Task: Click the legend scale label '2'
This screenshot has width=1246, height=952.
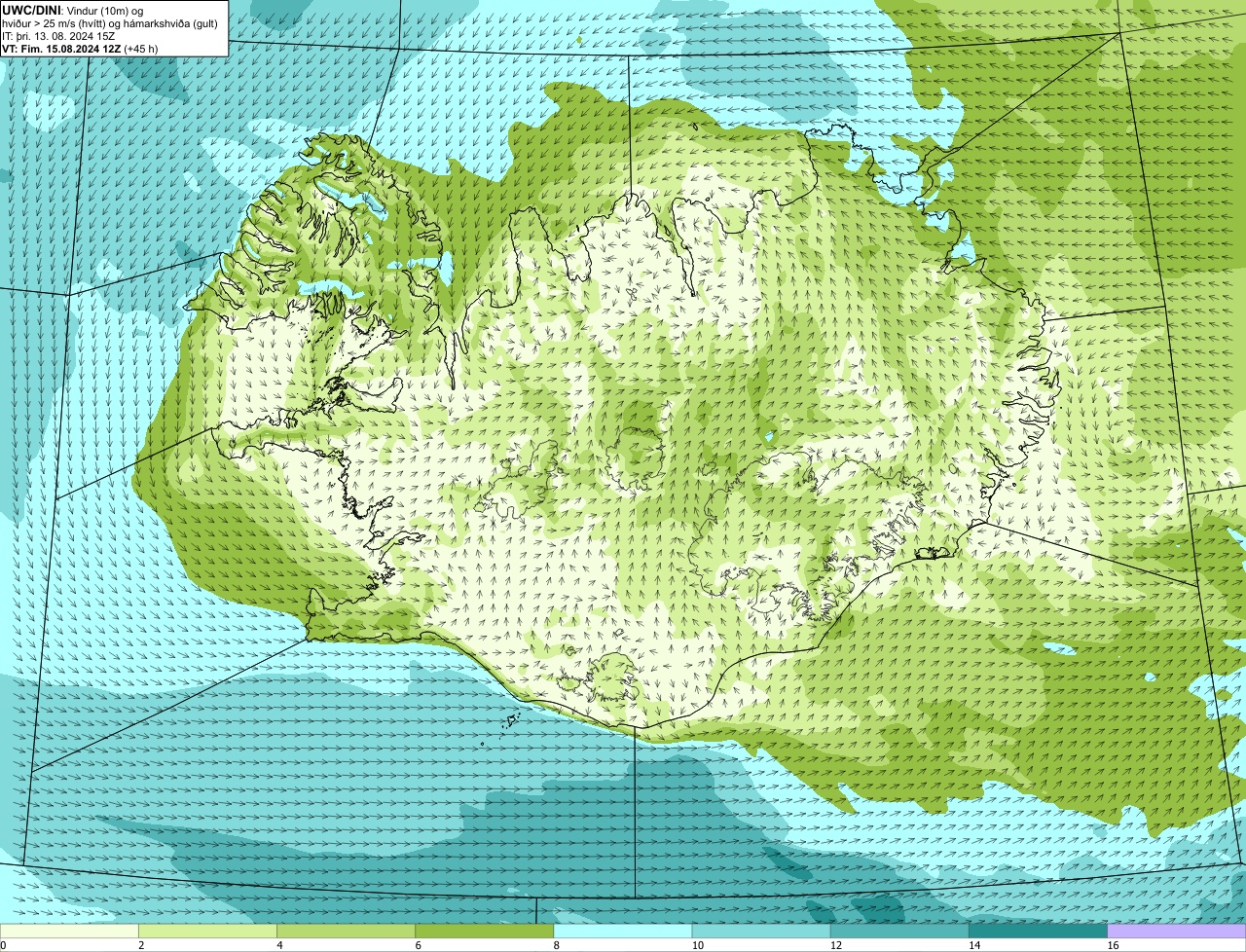Action: (141, 945)
